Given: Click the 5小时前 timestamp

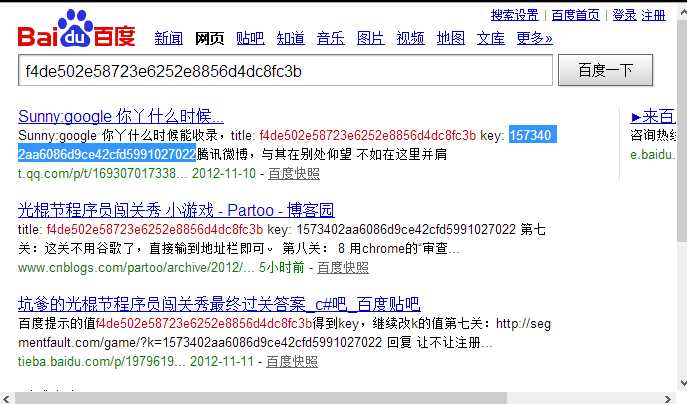Looking at the screenshot, I should [x=281, y=267].
